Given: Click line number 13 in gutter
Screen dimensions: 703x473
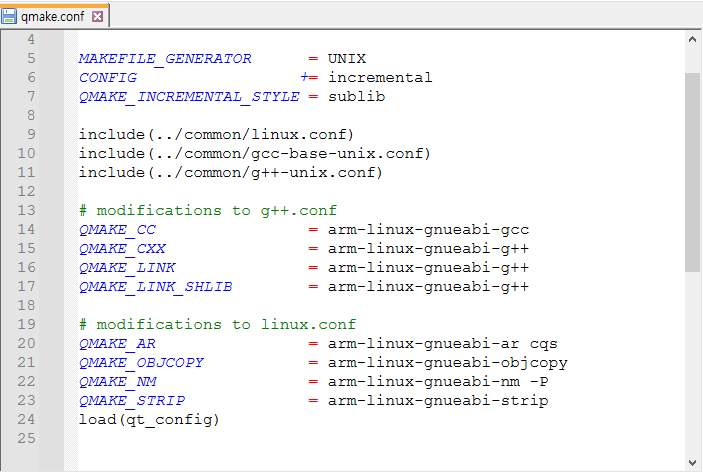Looking at the screenshot, I should tap(26, 211).
